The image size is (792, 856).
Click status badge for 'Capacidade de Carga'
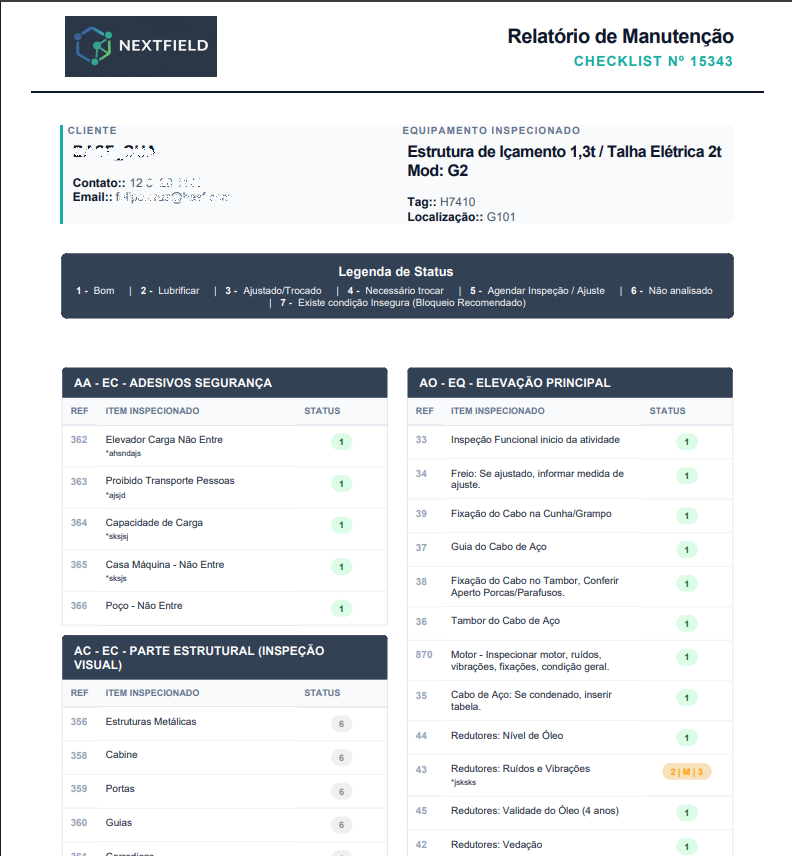pyautogui.click(x=342, y=525)
